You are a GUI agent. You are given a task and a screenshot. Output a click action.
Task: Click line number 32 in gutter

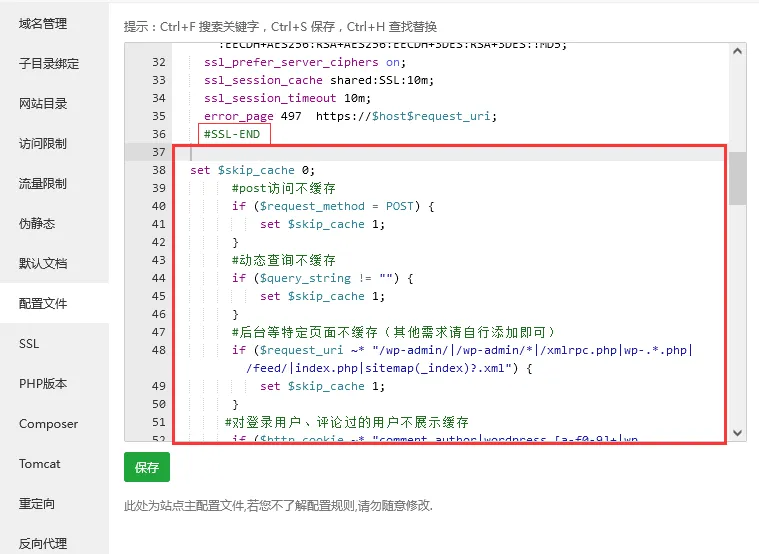[x=159, y=62]
